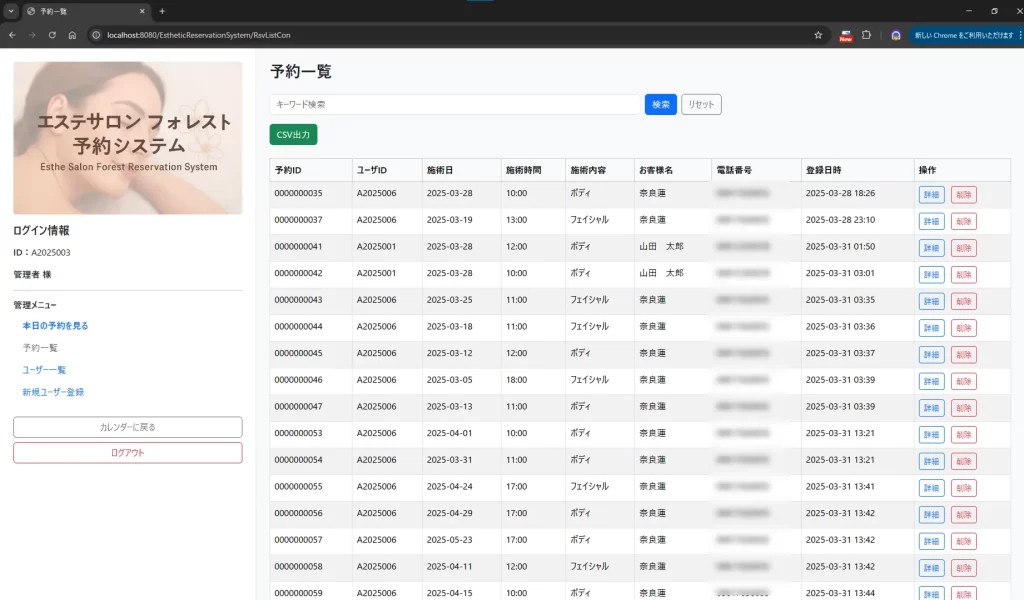
Task: Go to the 新規ユーザー登録 link
Action: point(53,392)
